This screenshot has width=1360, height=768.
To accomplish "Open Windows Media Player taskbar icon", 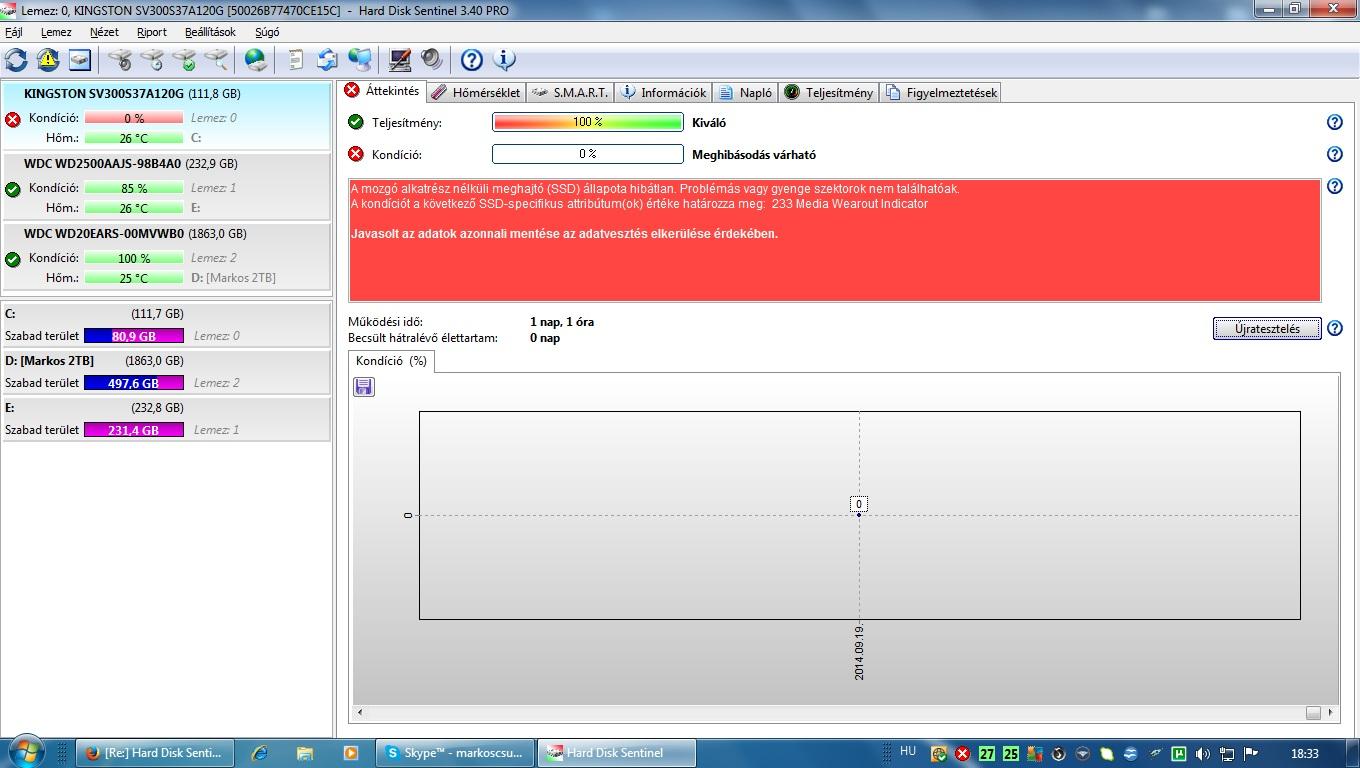I will pyautogui.click(x=351, y=753).
